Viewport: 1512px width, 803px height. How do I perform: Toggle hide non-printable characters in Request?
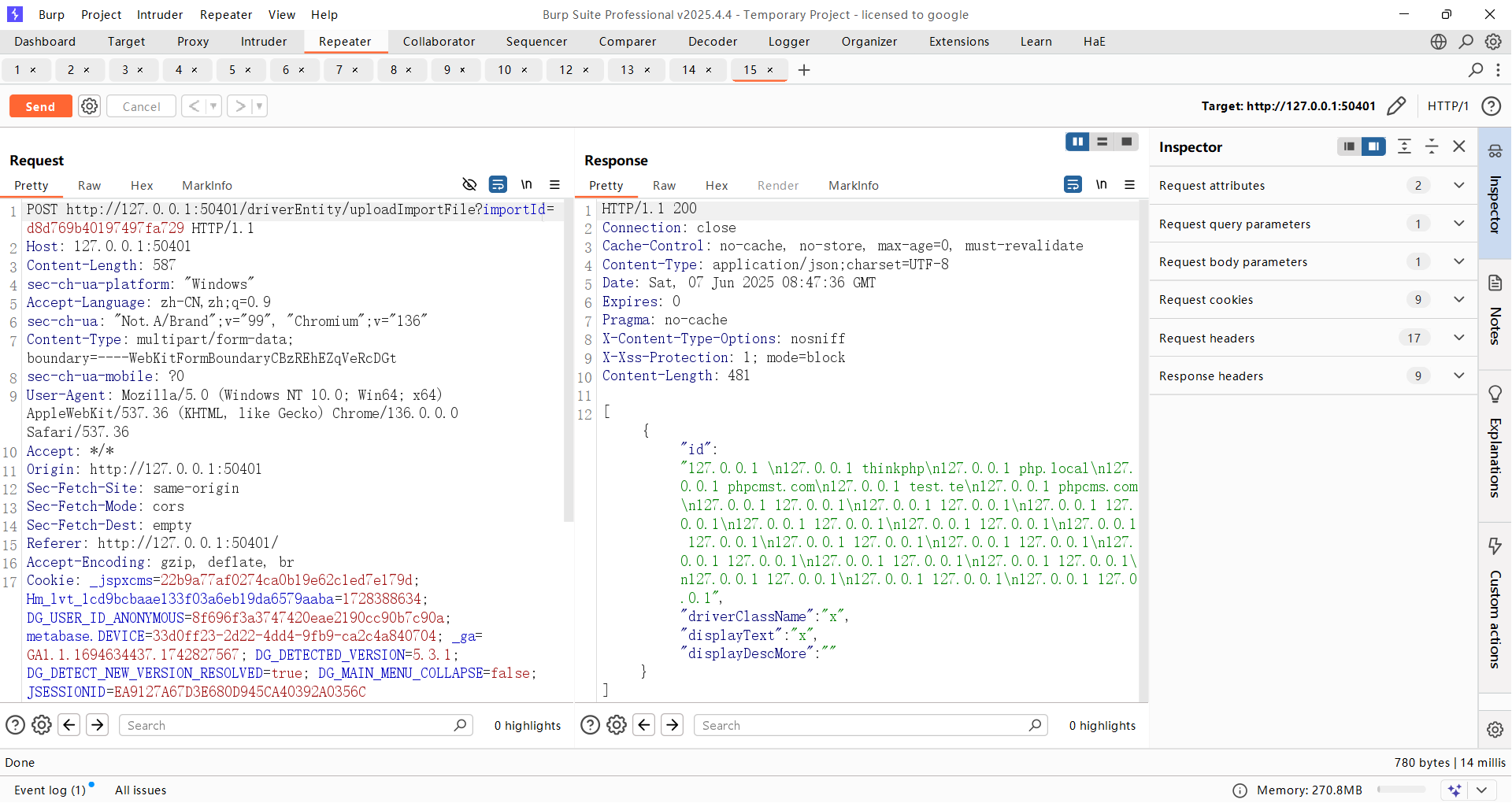(469, 184)
